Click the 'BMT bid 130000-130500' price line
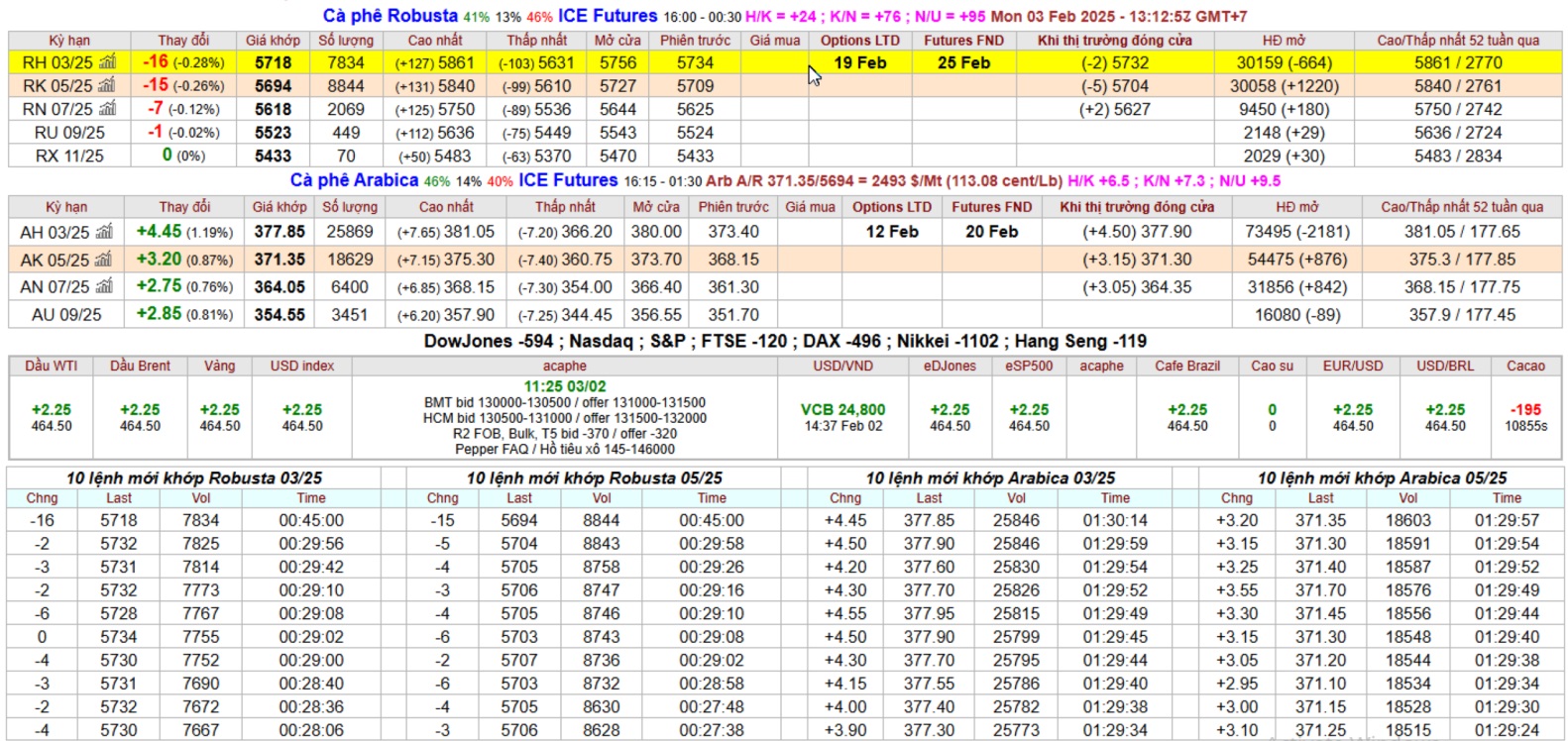Viewport: 1568px width, 741px height. coord(564,403)
